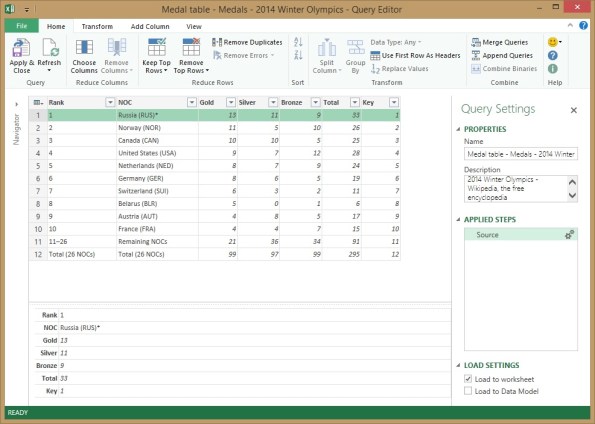Open Source step settings gear
Image resolution: width=595 pixels, height=424 pixels.
pos(569,235)
